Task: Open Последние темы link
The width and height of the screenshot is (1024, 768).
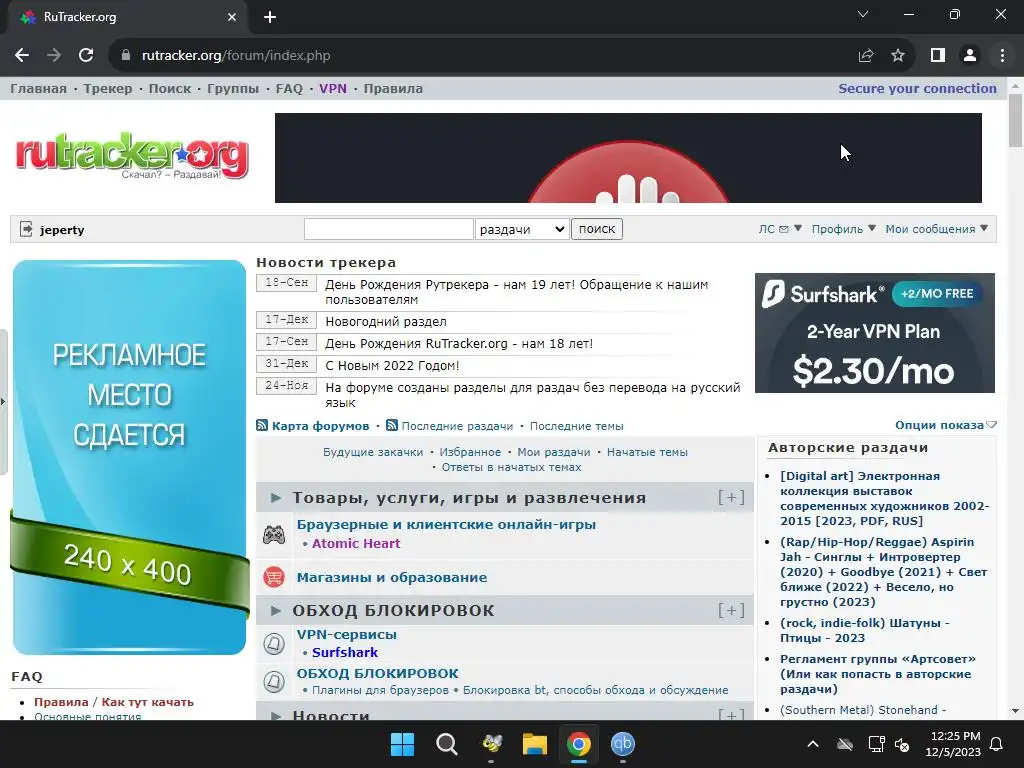Action: [577, 426]
